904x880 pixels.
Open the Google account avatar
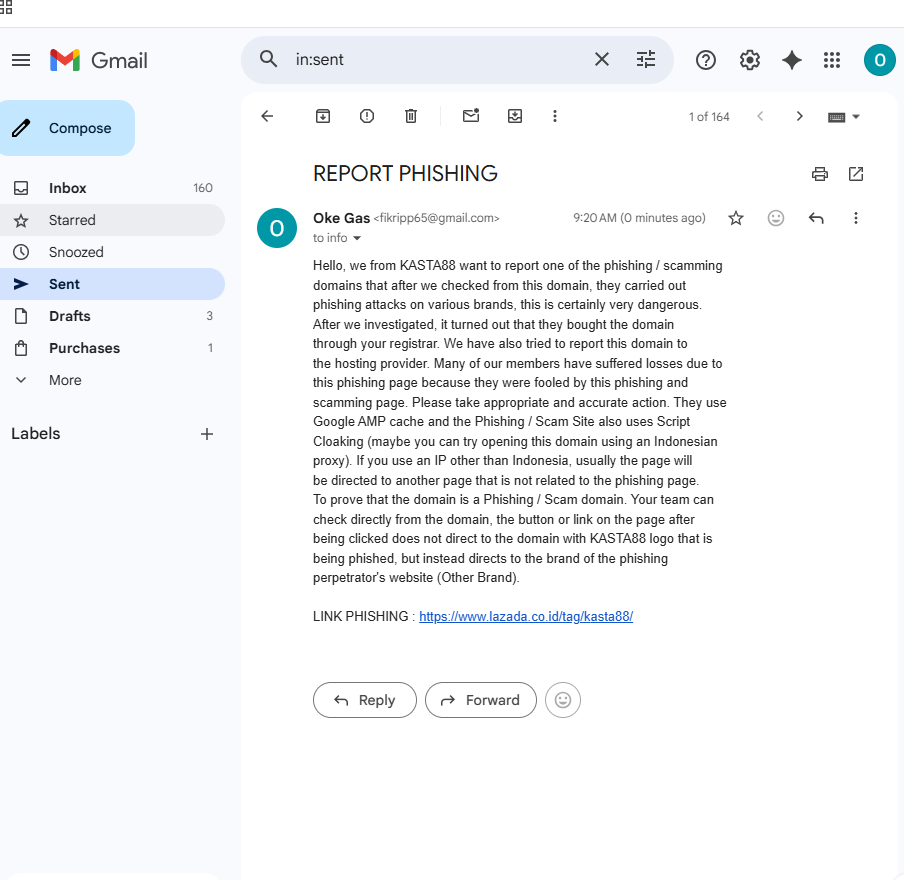[x=879, y=60]
